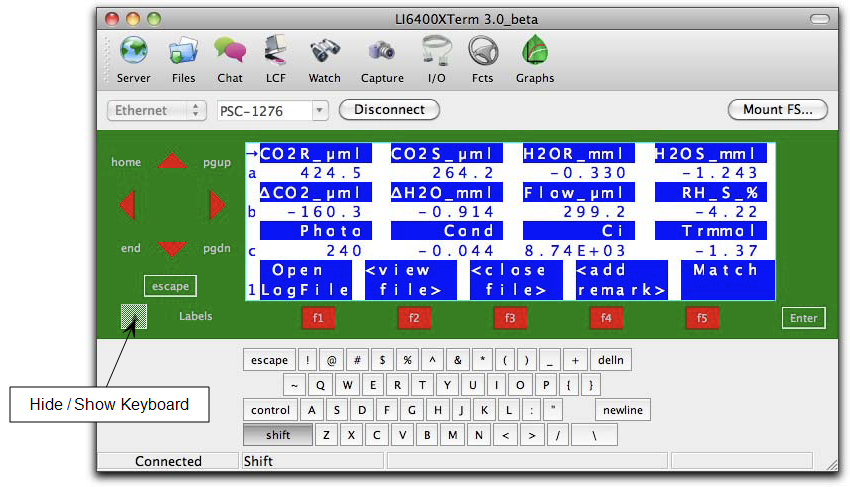Click end navigation label
Image resolution: width=850 pixels, height=487 pixels.
click(x=131, y=248)
